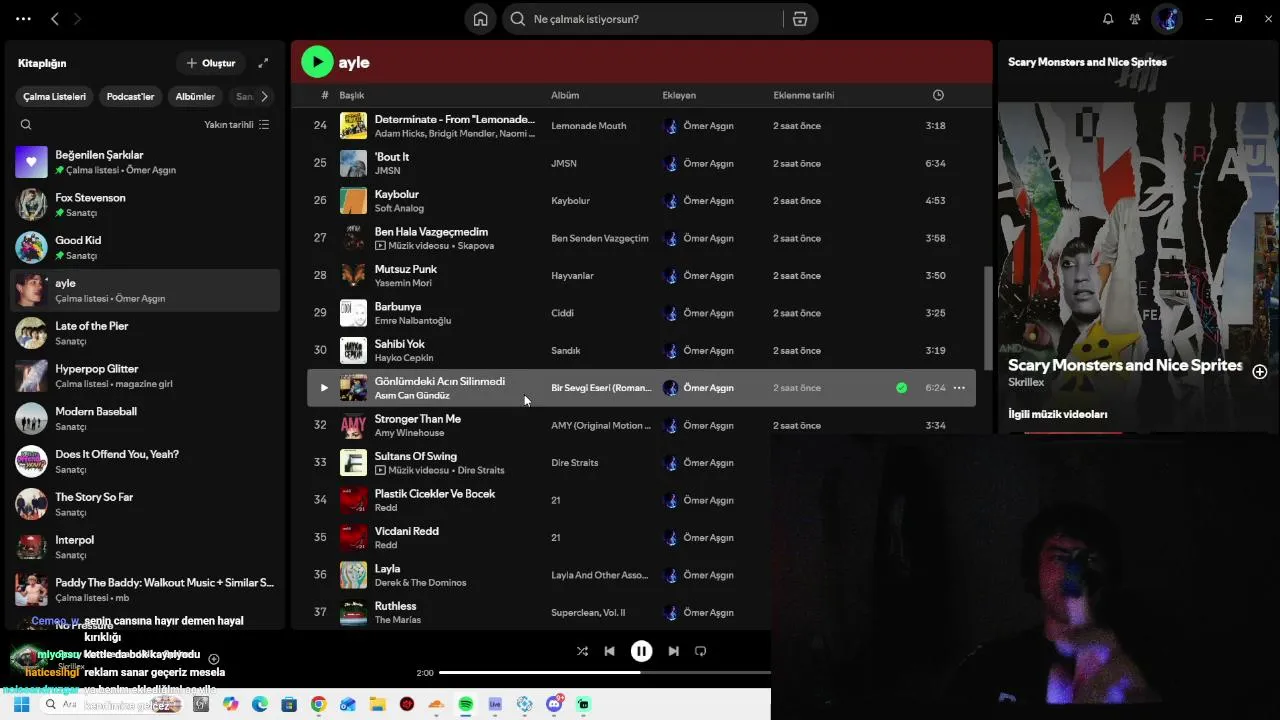This screenshot has width=1280, height=720.
Task: Search within your library using the magnifier
Action: (26, 125)
